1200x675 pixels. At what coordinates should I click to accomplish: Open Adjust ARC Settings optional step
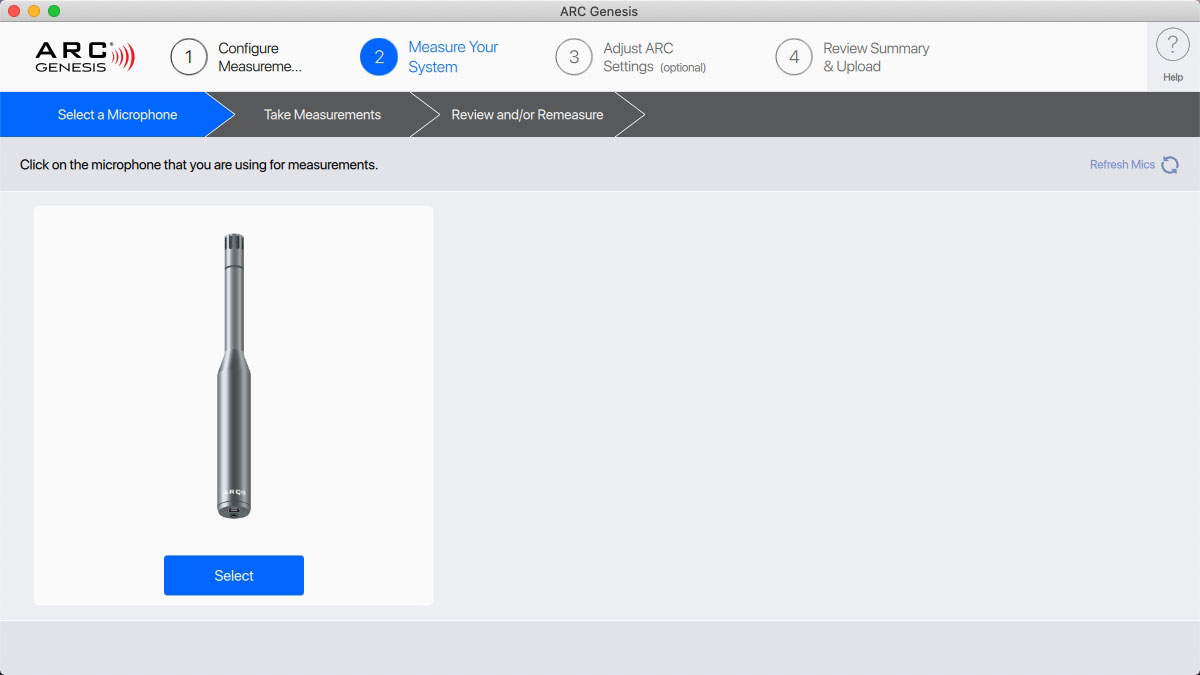point(654,57)
